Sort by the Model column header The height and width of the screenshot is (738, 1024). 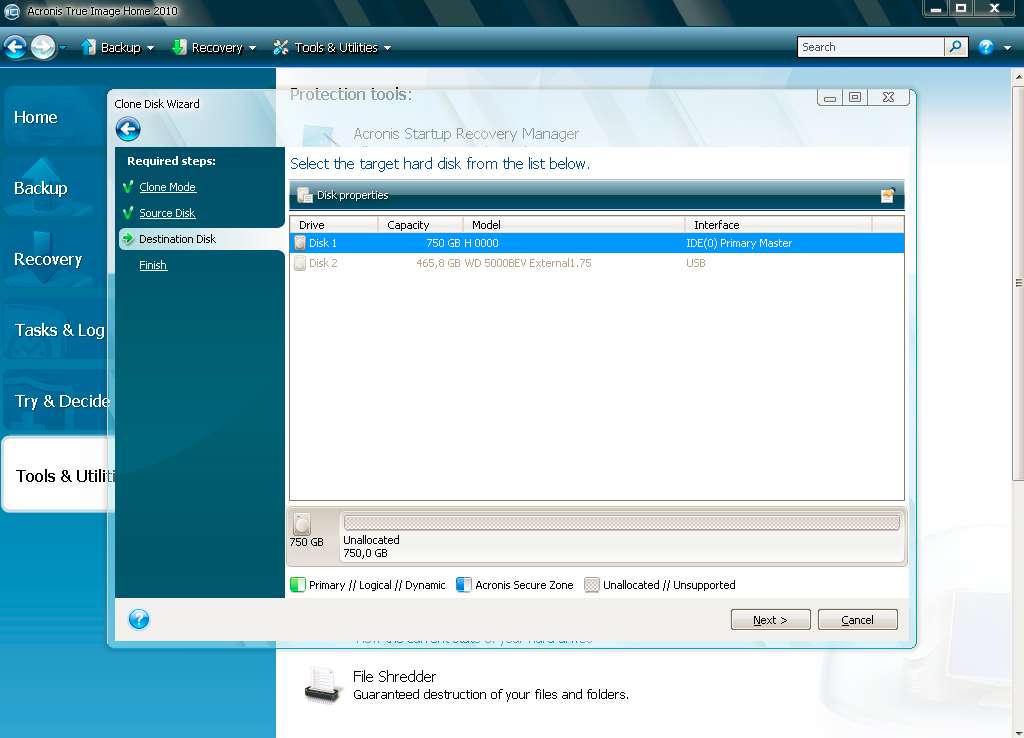(574, 225)
